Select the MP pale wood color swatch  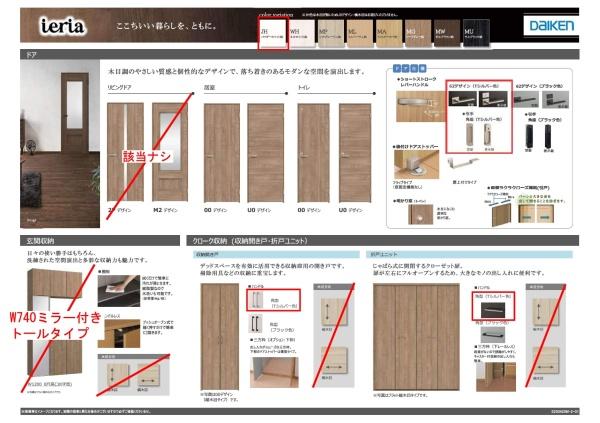pos(331,34)
